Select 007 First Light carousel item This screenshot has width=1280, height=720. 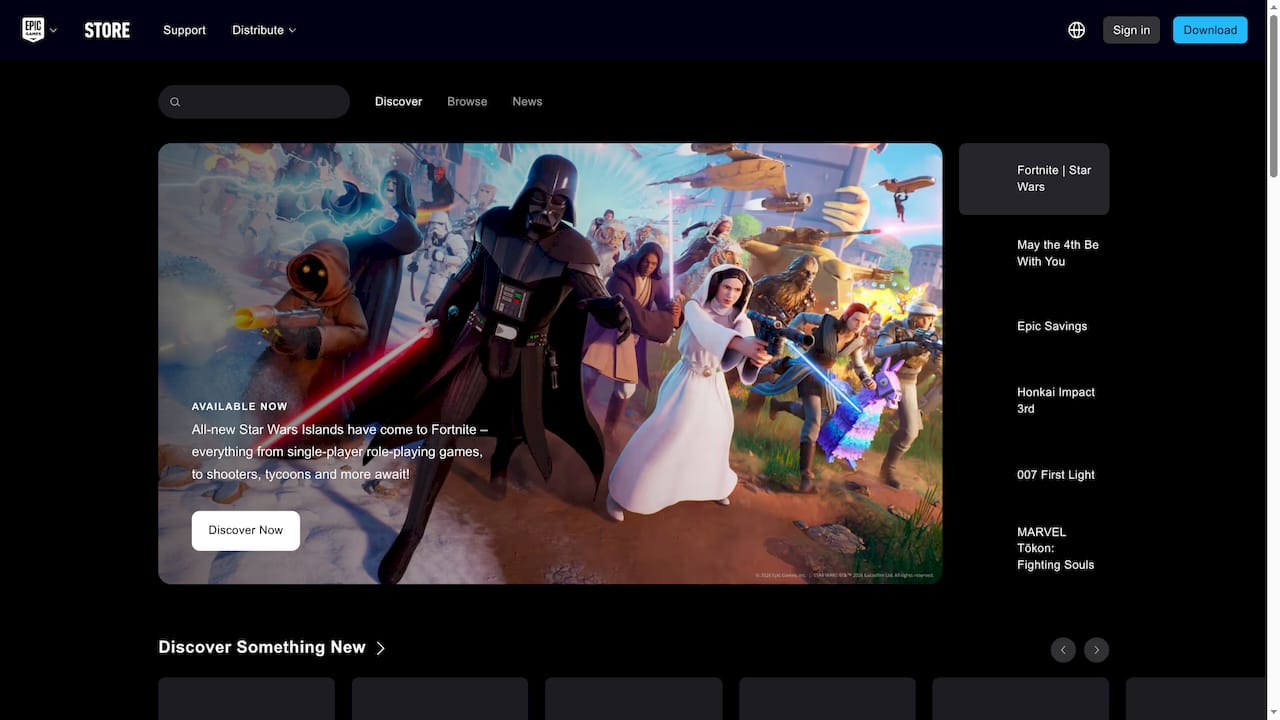pyautogui.click(x=1034, y=475)
